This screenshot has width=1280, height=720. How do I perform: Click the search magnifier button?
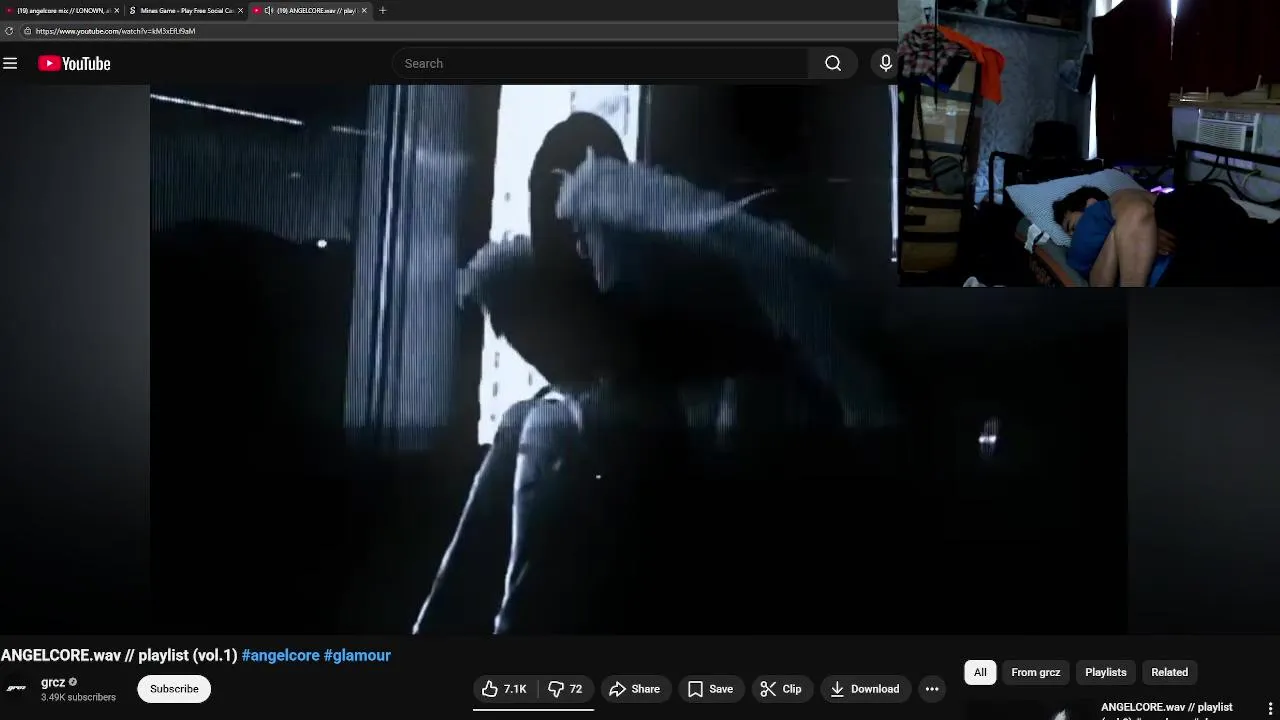tap(833, 64)
